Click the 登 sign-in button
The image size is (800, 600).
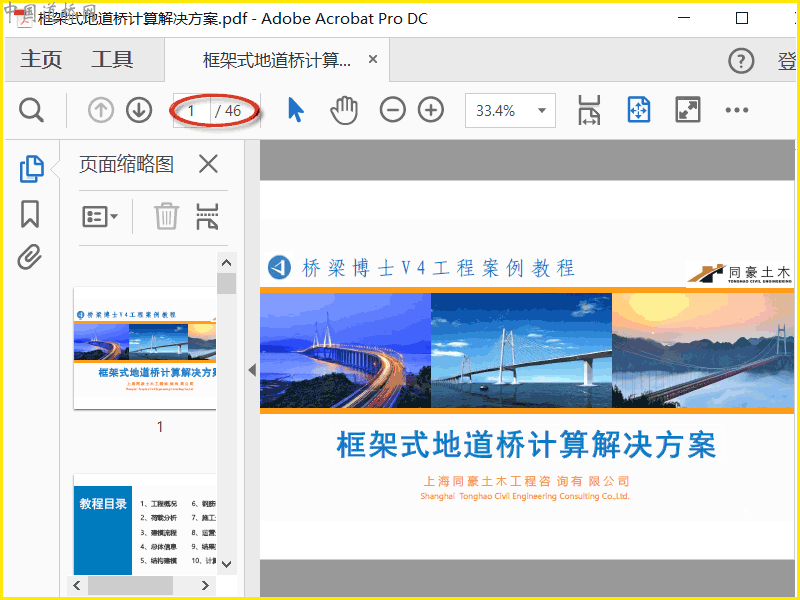(787, 61)
